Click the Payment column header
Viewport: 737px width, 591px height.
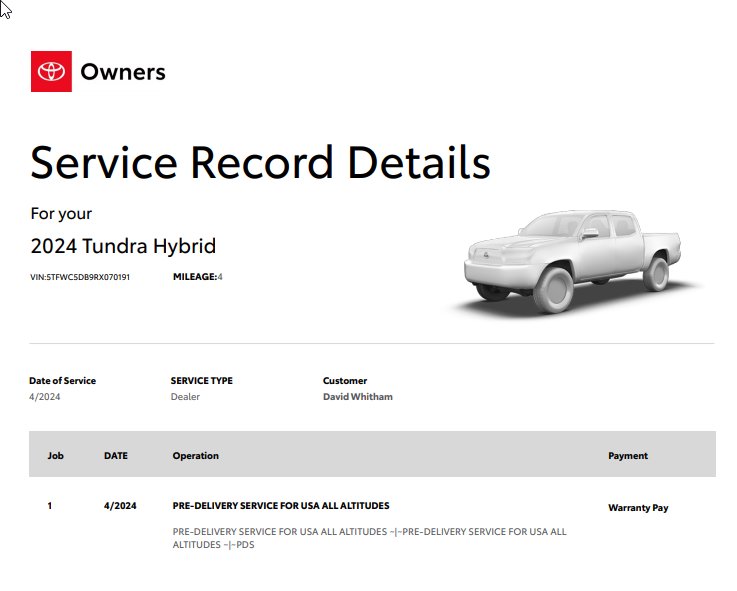click(628, 456)
